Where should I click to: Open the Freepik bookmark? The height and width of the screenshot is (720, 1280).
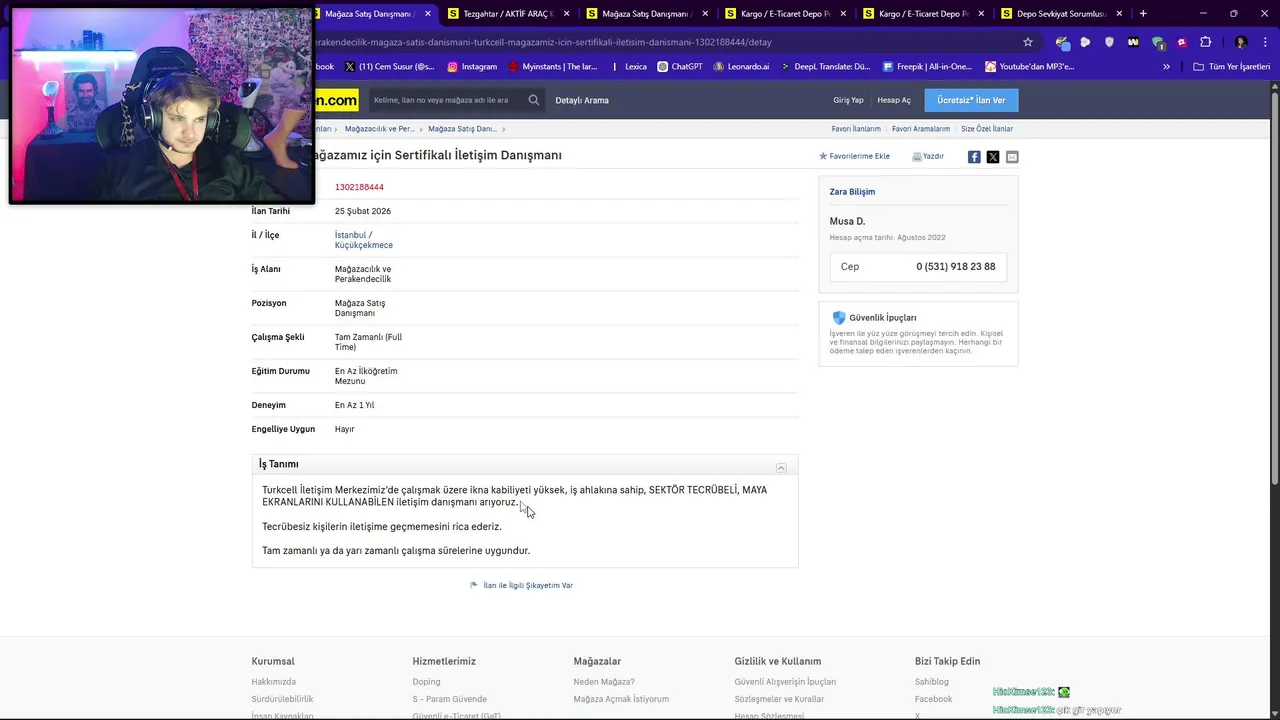click(927, 67)
